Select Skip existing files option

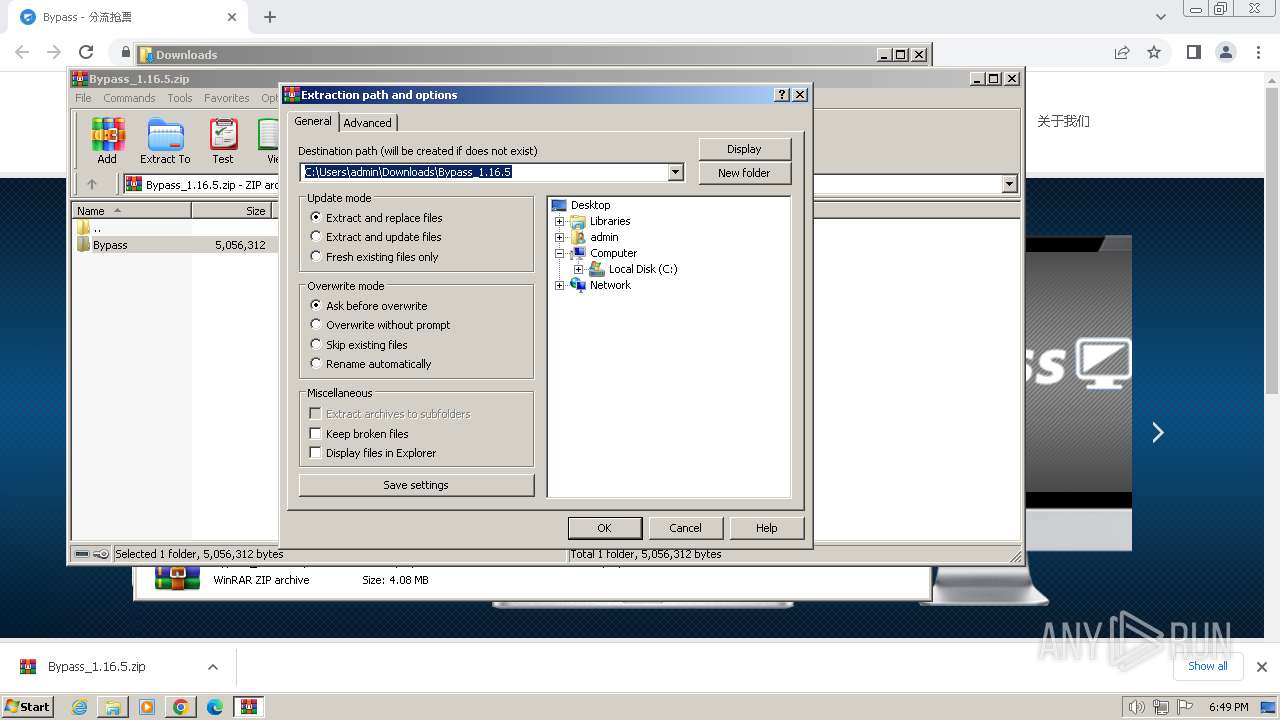359,345
